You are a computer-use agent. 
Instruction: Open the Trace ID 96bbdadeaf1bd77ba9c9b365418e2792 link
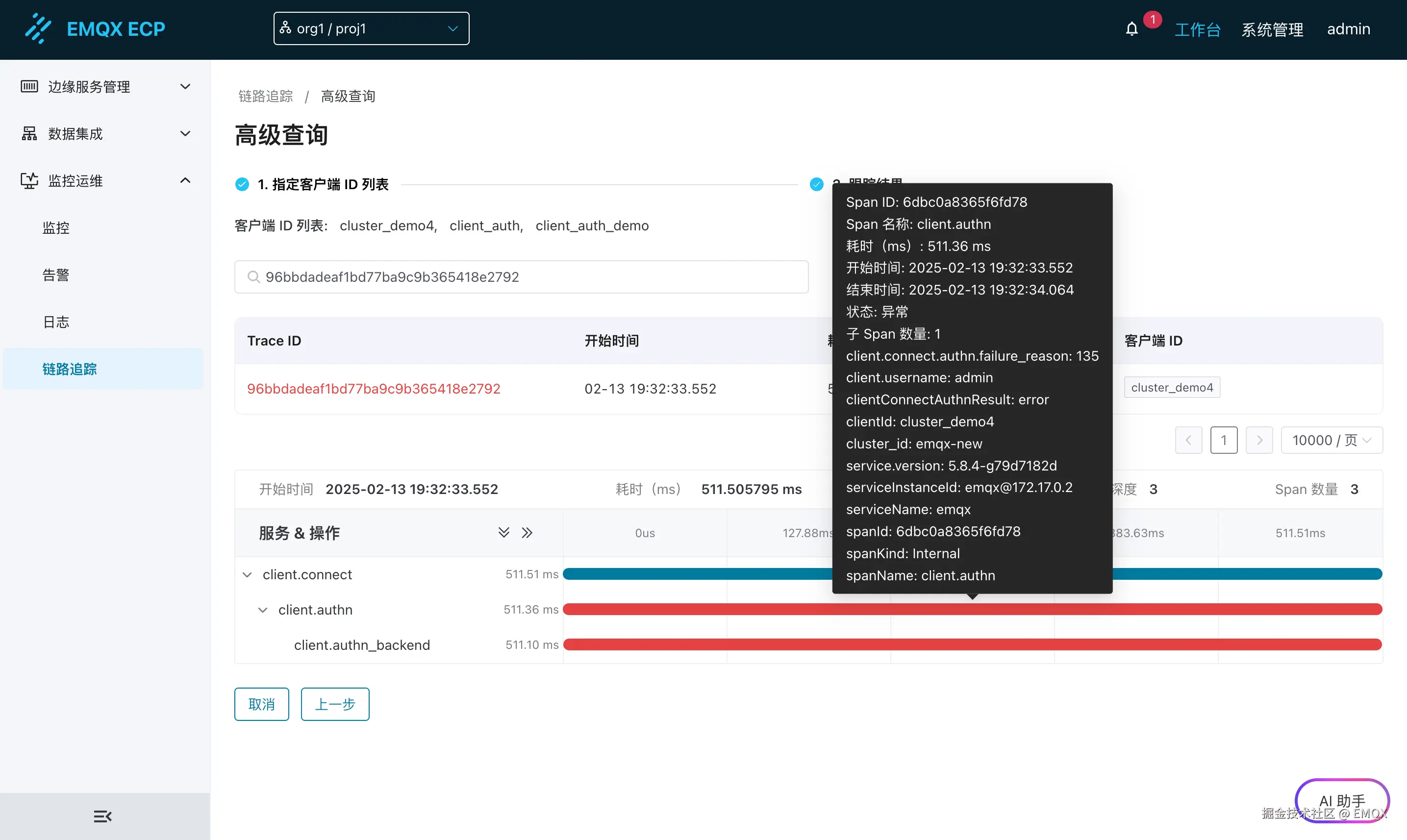[374, 389]
